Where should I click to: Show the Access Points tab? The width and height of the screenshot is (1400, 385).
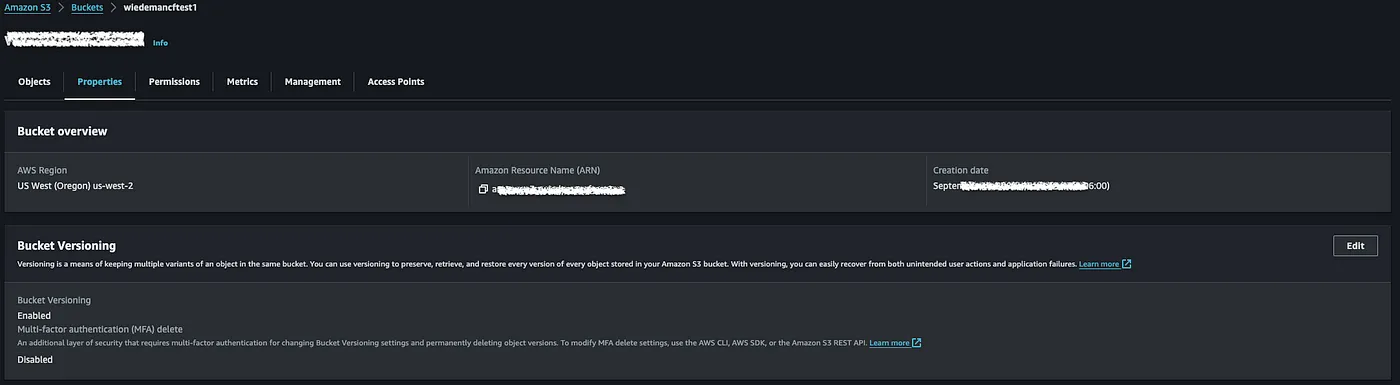pos(396,82)
